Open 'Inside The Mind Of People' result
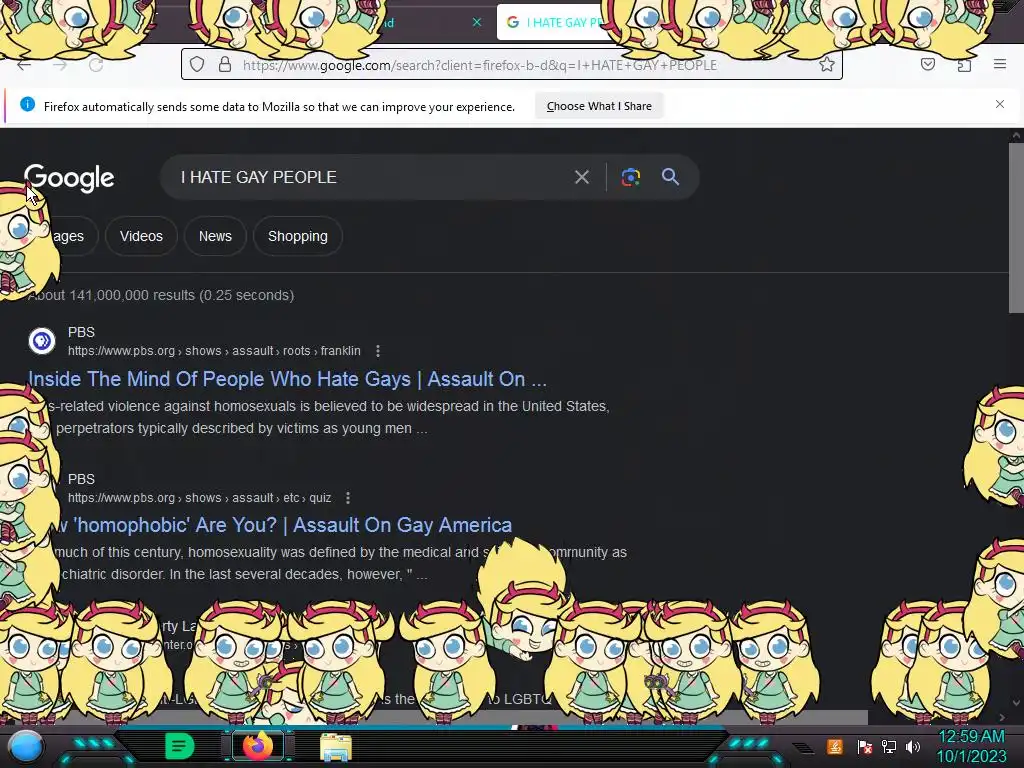The image size is (1024, 768). (x=287, y=379)
